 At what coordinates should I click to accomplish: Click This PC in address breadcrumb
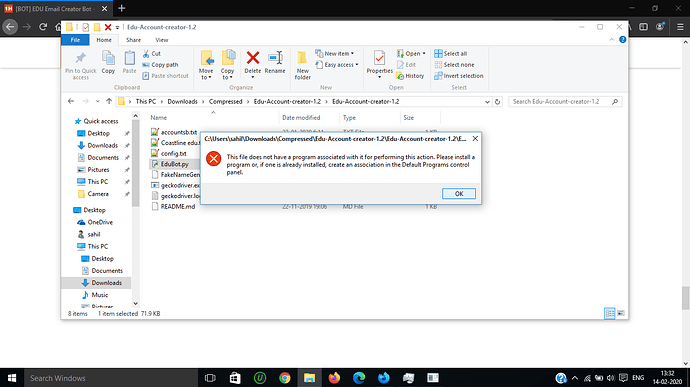click(146, 102)
